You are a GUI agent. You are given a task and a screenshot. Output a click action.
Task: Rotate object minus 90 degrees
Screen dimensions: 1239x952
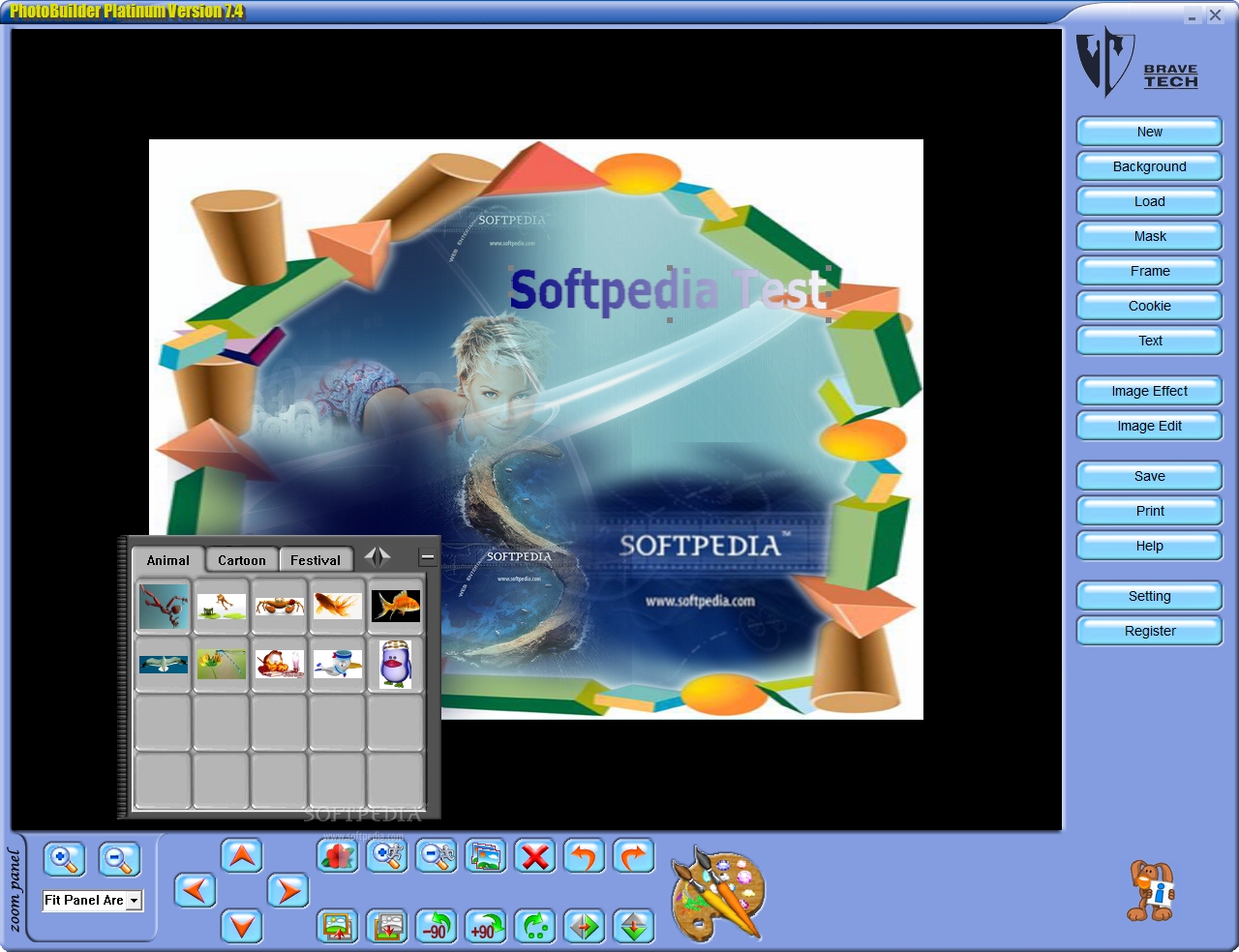pyautogui.click(x=437, y=926)
